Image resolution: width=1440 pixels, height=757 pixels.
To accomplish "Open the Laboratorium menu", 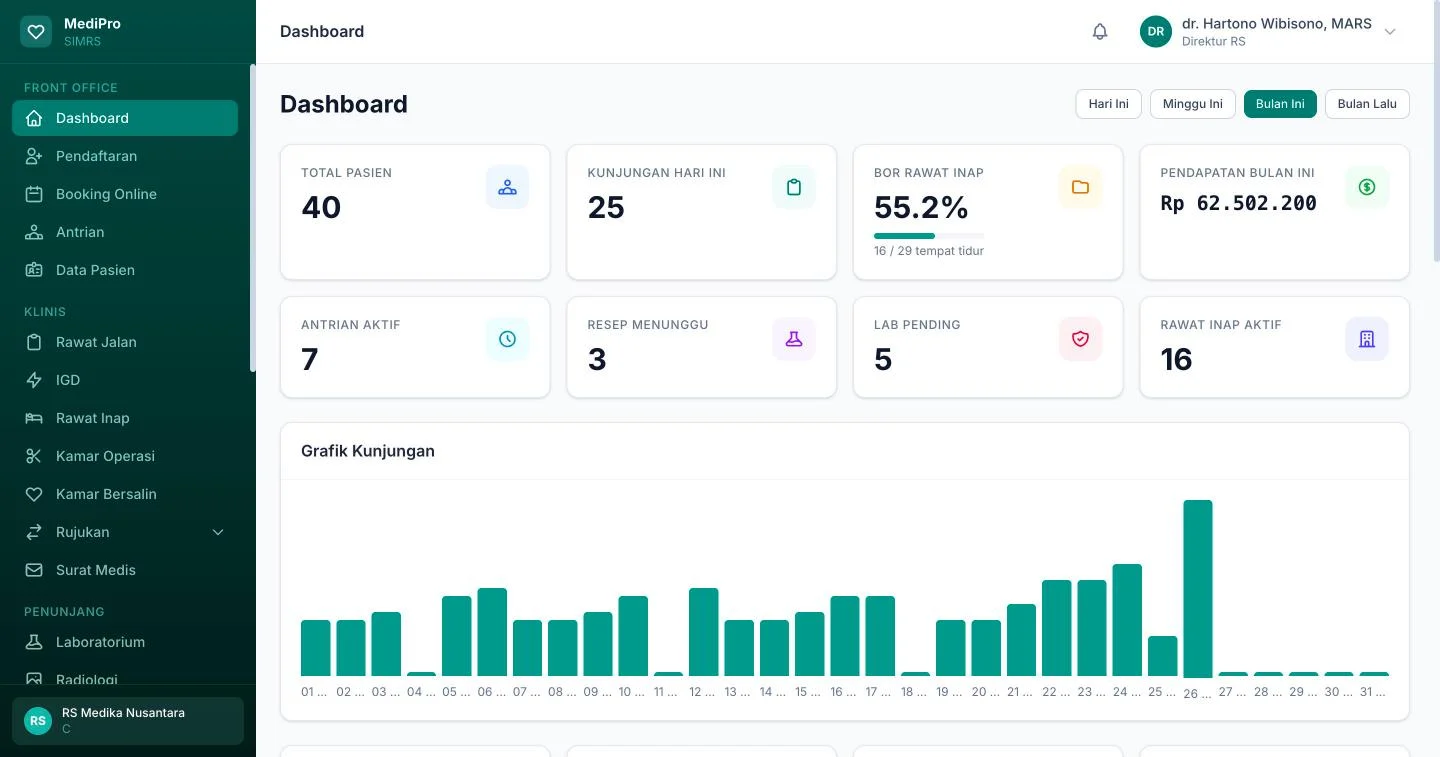I will 125,642.
